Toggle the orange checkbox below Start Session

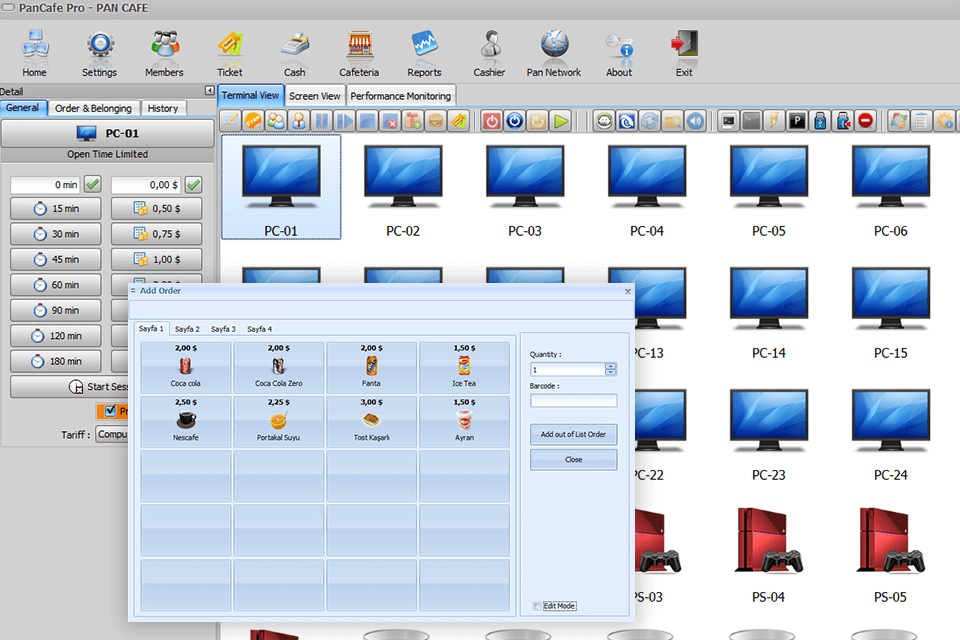[x=110, y=410]
